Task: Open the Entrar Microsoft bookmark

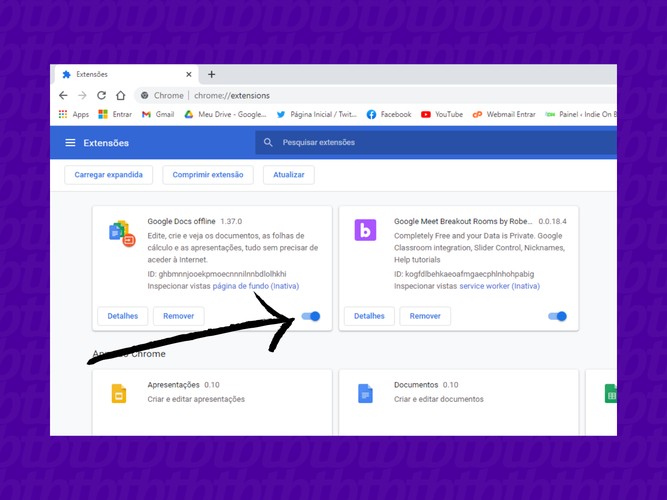Action: point(115,114)
